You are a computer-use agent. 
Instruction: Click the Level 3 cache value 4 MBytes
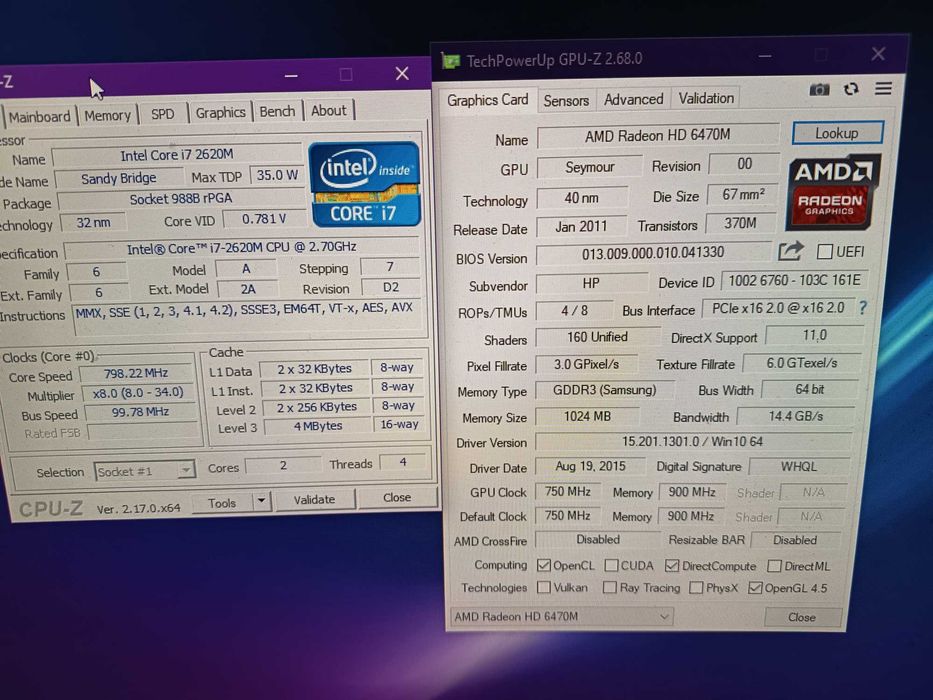pyautogui.click(x=318, y=426)
